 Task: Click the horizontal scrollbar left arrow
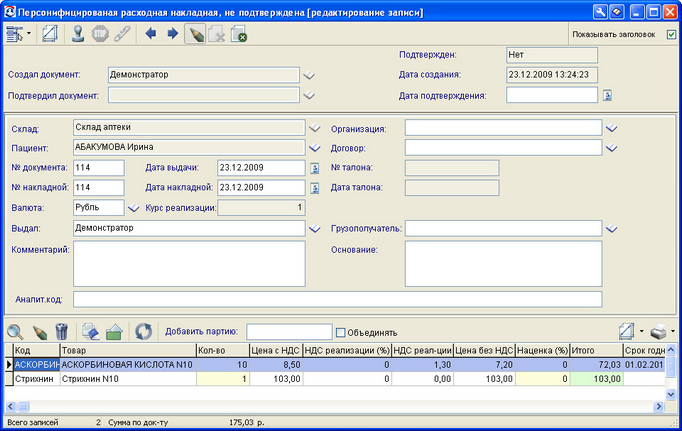pos(10,407)
